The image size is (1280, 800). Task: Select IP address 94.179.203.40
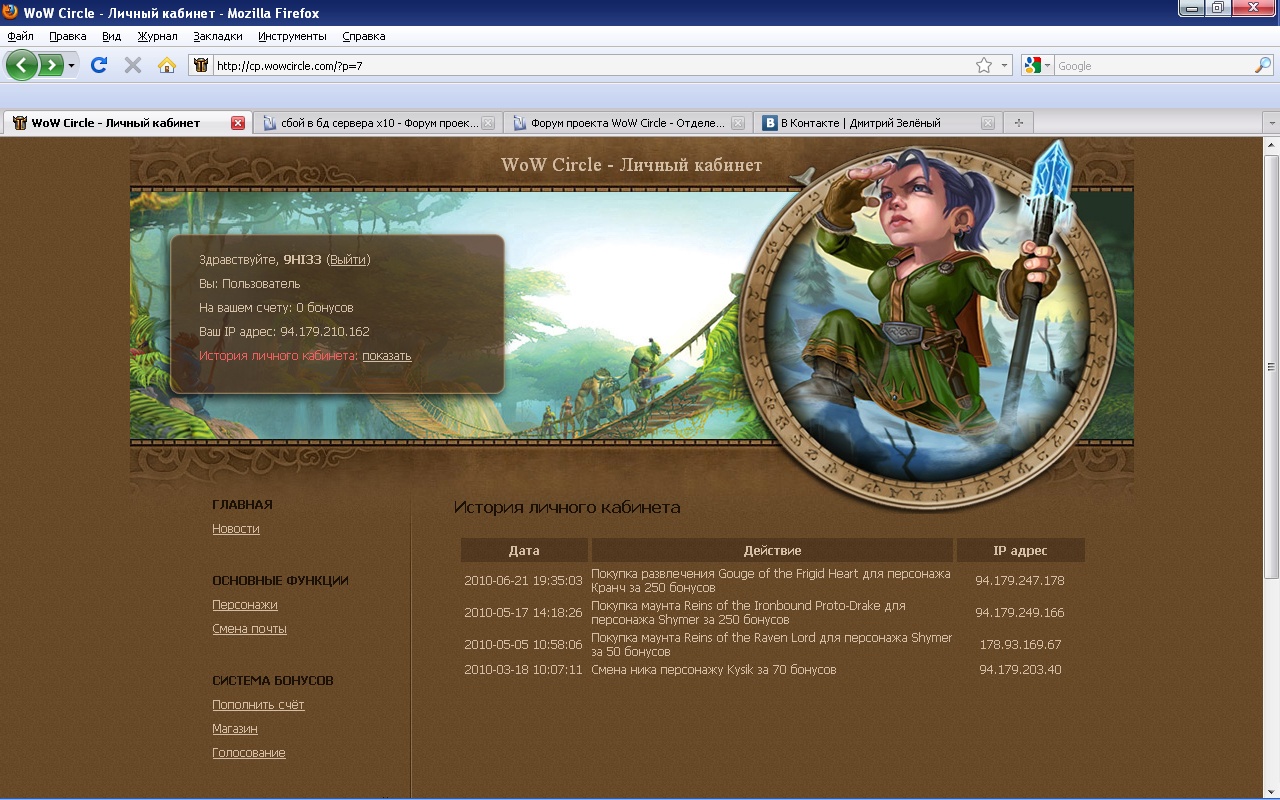tap(1020, 670)
